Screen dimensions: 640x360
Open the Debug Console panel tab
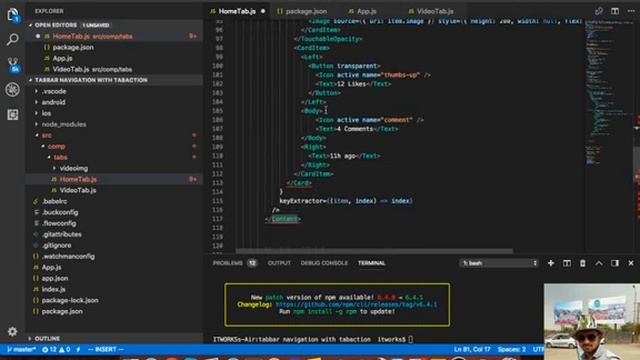coord(324,263)
